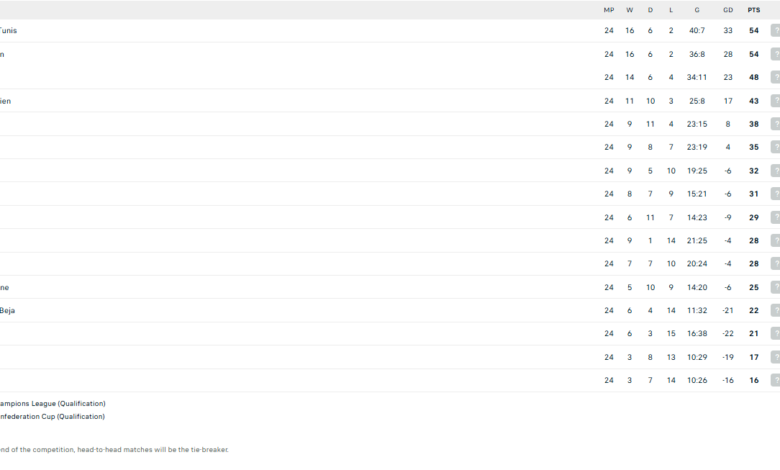Click the GD column header
Viewport: 780px width, 470px height.
point(728,10)
